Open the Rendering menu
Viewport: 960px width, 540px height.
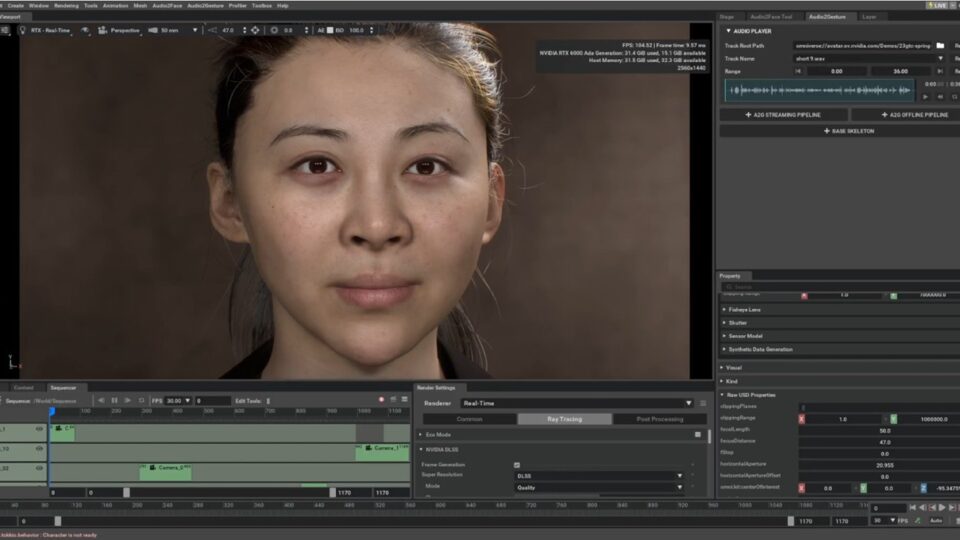point(66,6)
